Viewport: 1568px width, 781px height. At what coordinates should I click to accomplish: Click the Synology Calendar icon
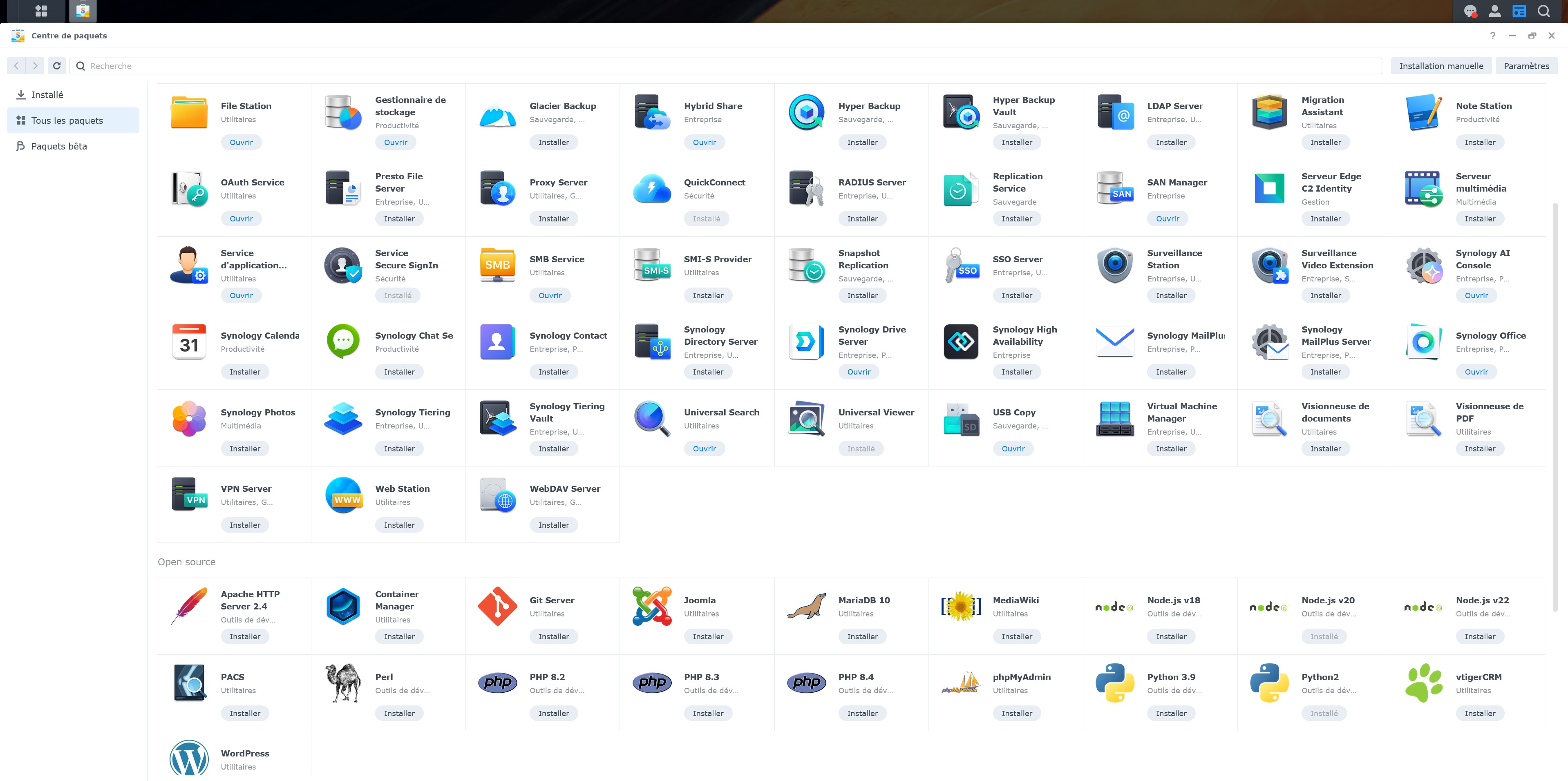point(189,342)
